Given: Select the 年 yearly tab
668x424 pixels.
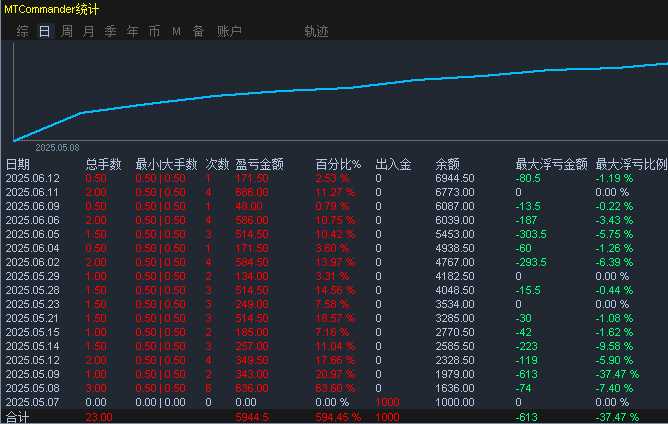Looking at the screenshot, I should (133, 31).
